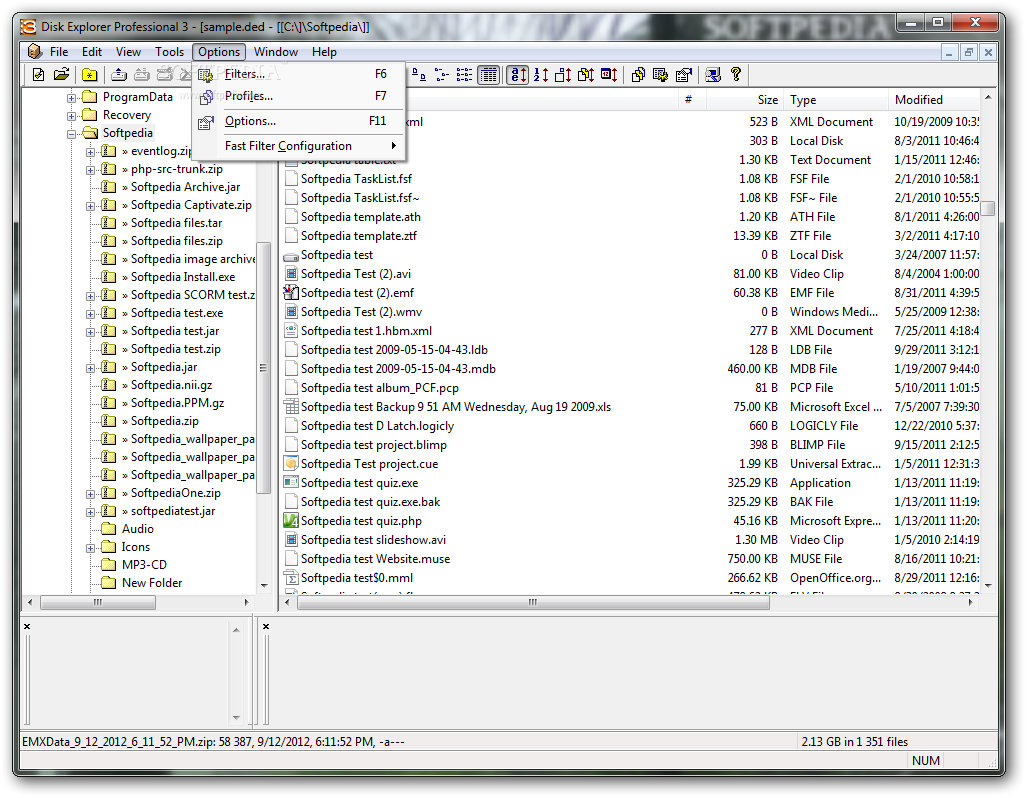Select file Softpedia TaskList.fsf
The height and width of the screenshot is (797, 1026).
[356, 179]
